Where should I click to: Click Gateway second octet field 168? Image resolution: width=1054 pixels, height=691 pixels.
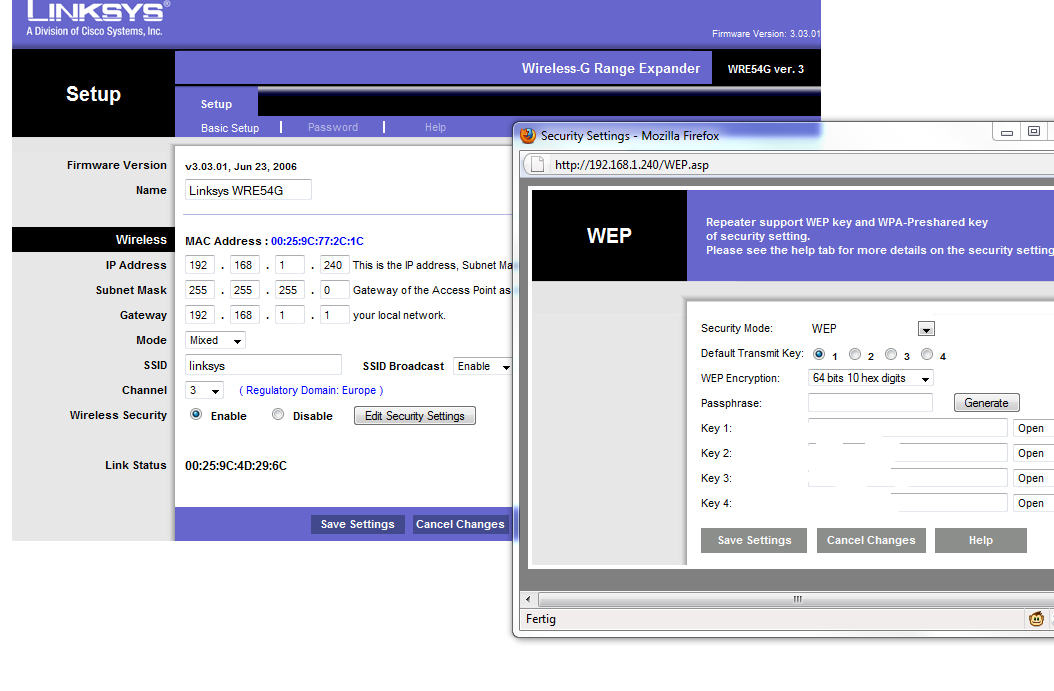[x=245, y=315]
